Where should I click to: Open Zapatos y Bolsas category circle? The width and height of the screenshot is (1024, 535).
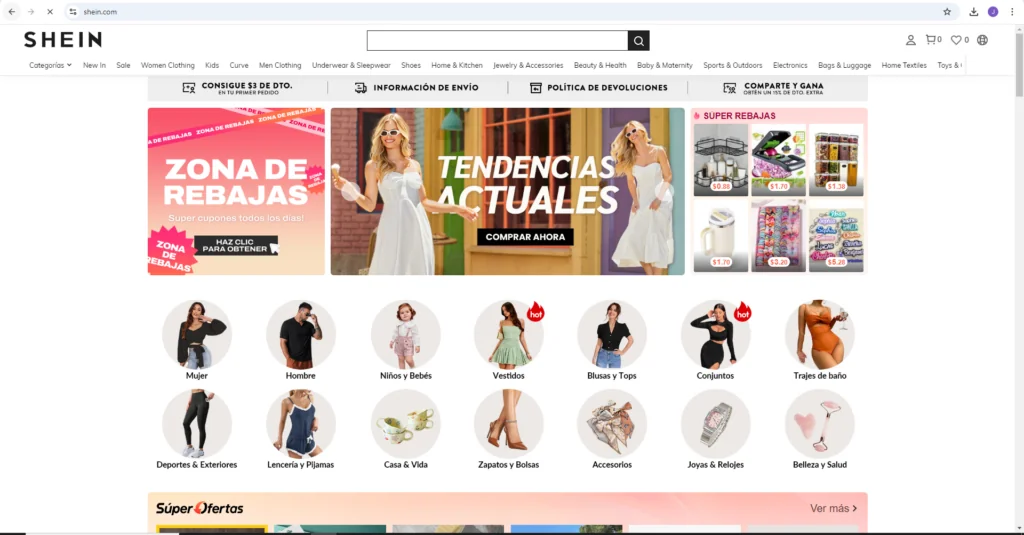click(x=508, y=424)
